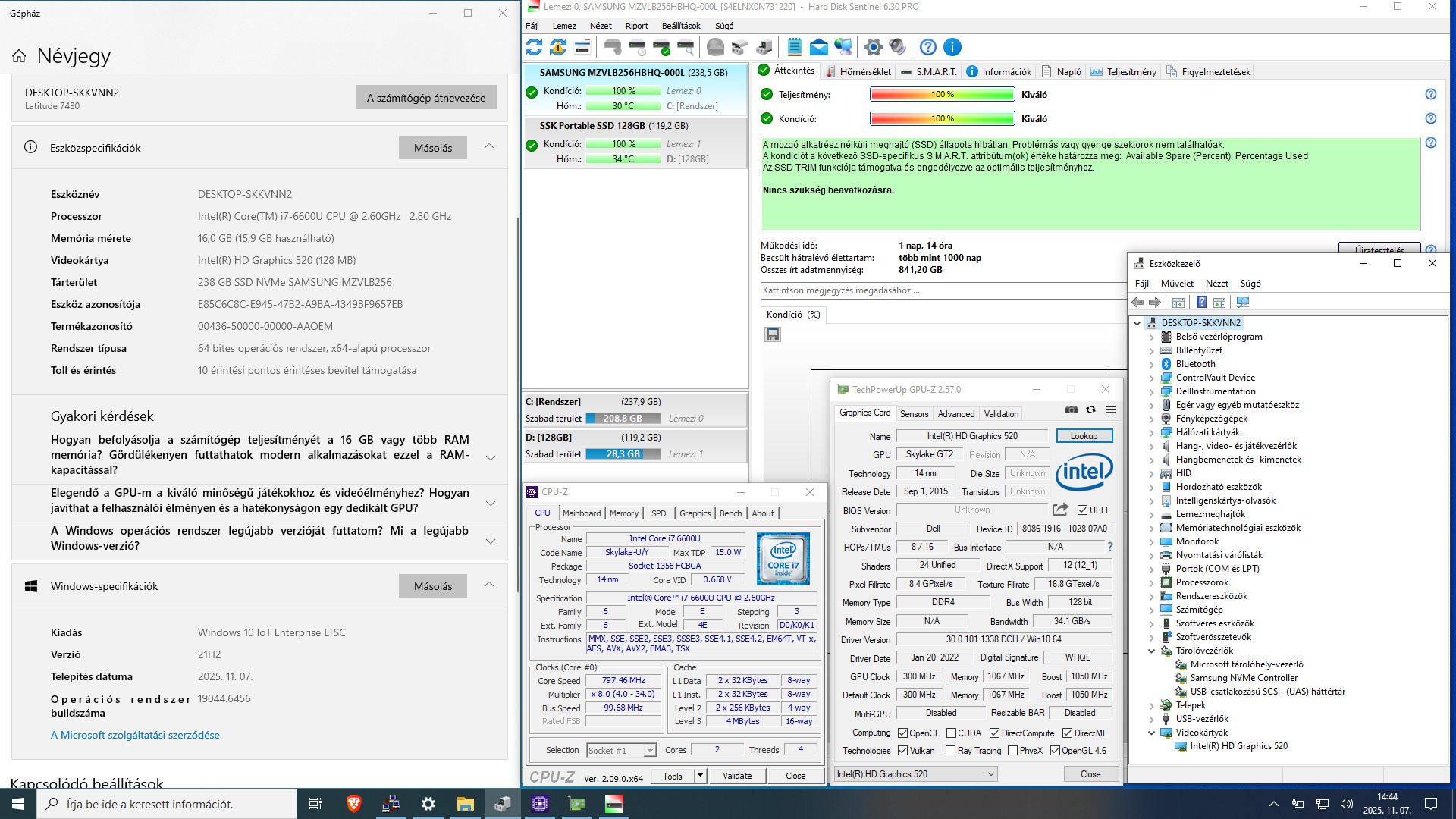Viewport: 1456px width, 819px height.
Task: Click GPU-Z hamburger menu icon
Action: (1110, 409)
